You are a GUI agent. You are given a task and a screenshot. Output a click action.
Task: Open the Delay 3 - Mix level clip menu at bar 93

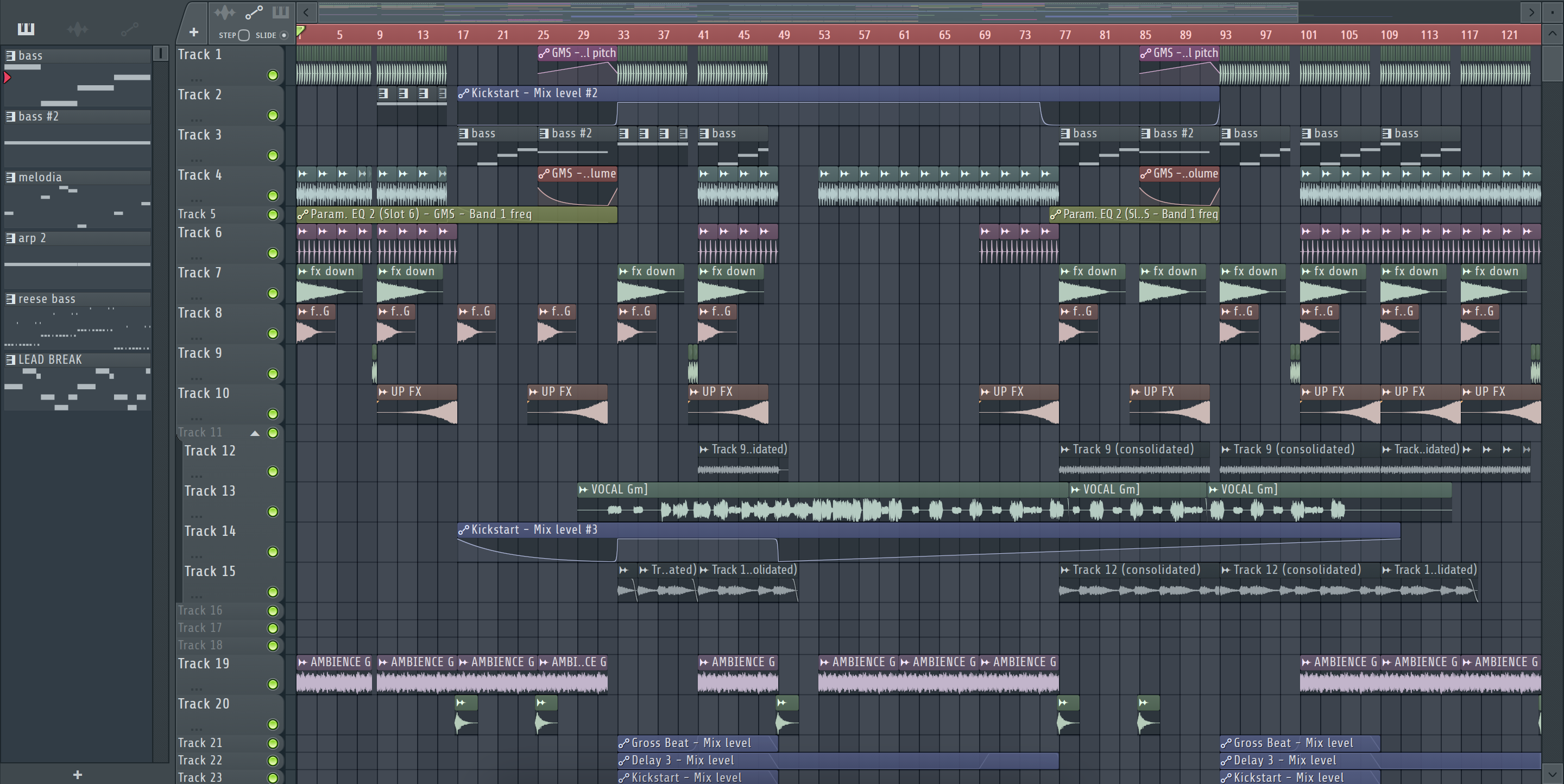coord(1226,760)
